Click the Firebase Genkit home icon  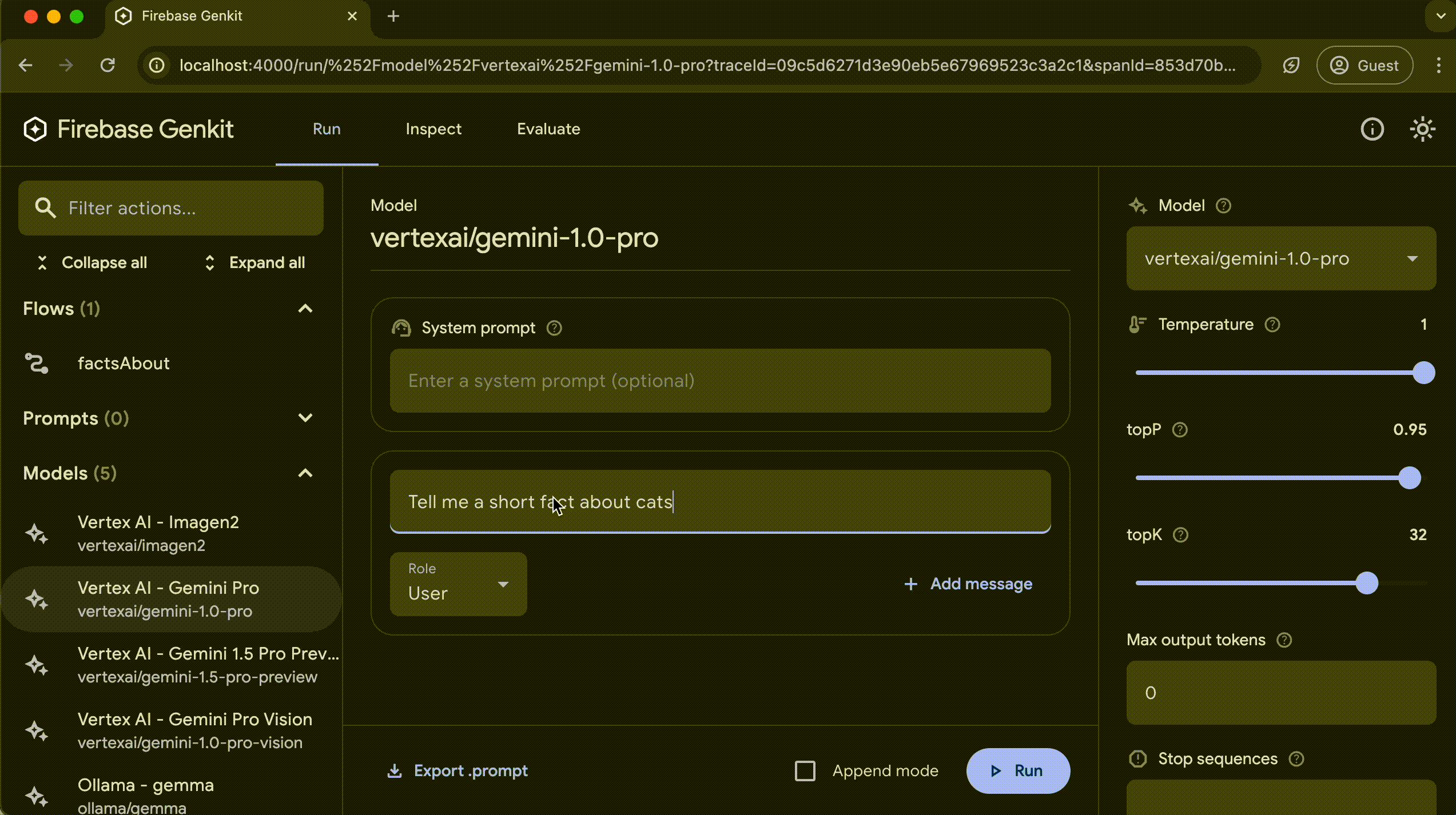(35, 129)
